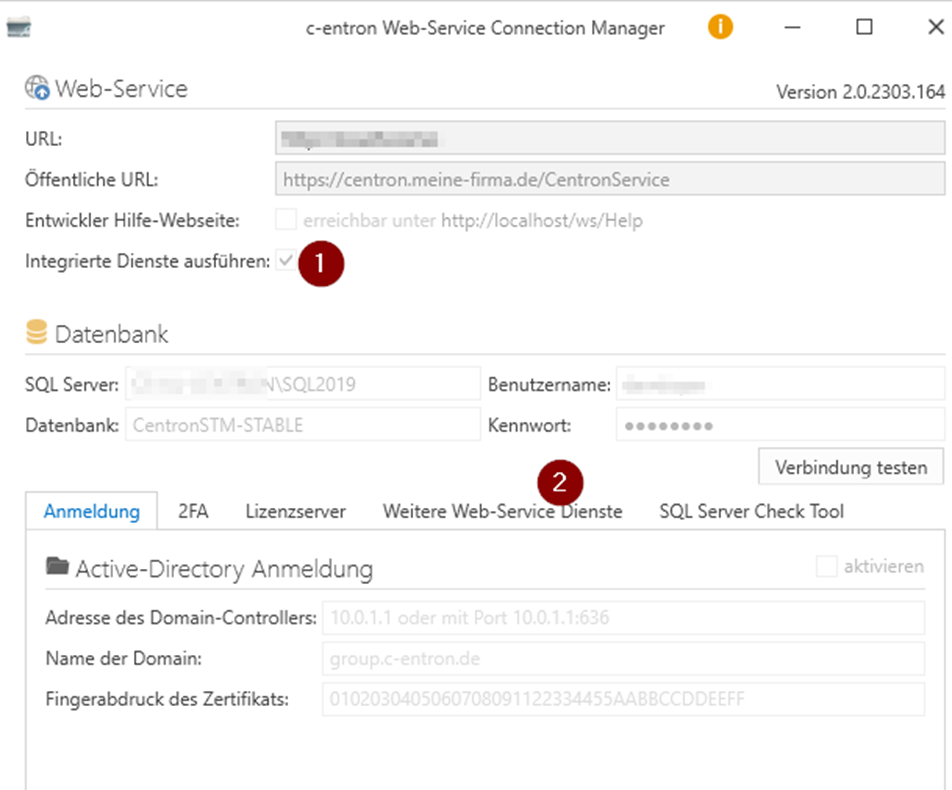Focus the Kennwort password field

coord(779,425)
